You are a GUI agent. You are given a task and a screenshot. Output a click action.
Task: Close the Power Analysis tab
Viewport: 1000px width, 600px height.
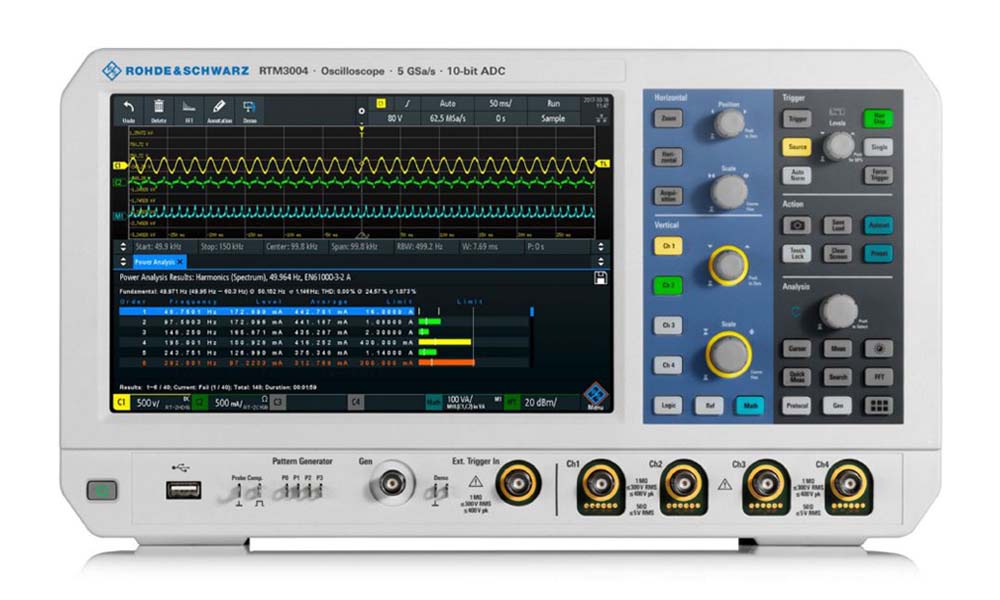coord(181,261)
